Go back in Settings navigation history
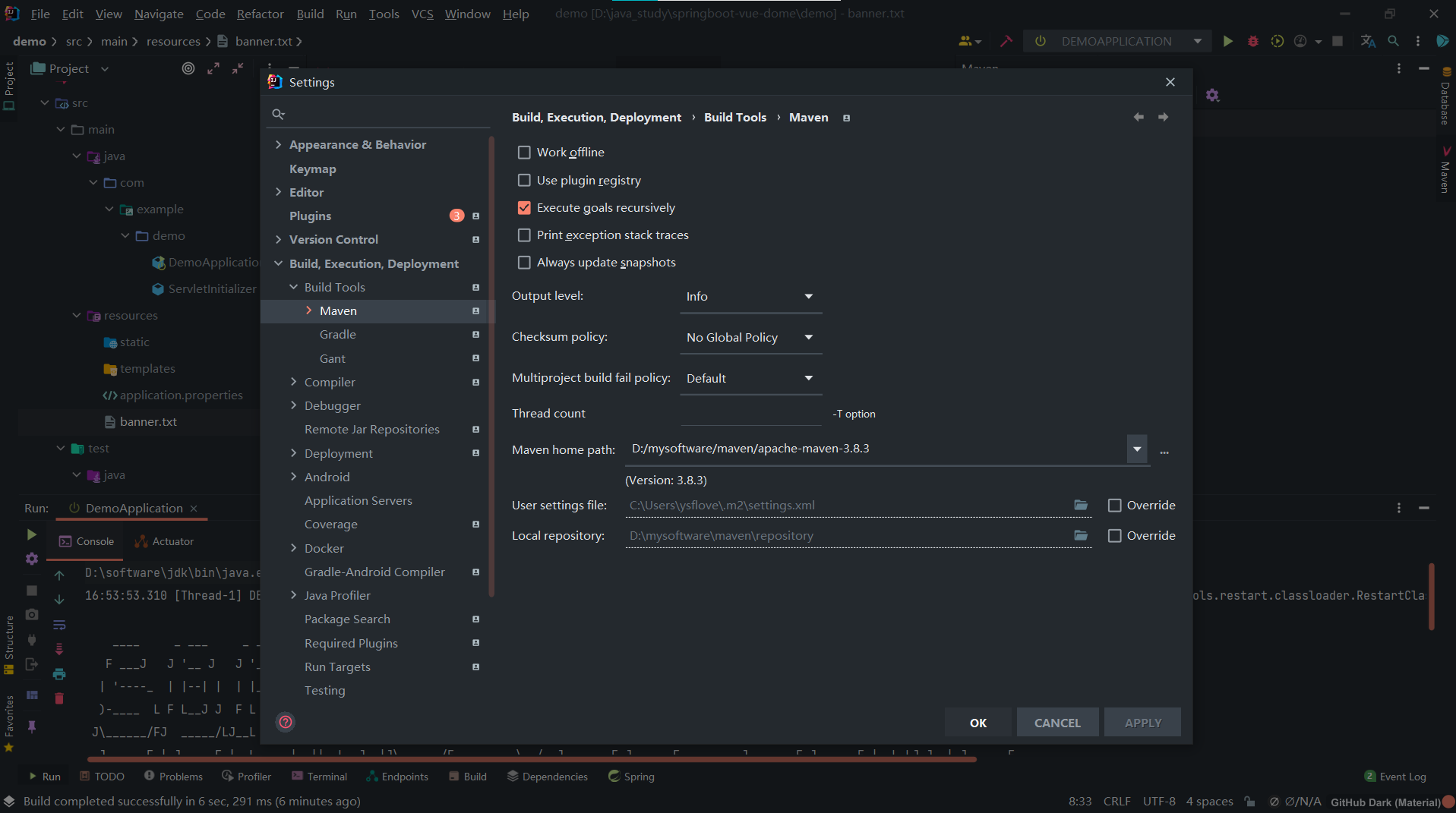Image resolution: width=1456 pixels, height=813 pixels. (x=1139, y=117)
